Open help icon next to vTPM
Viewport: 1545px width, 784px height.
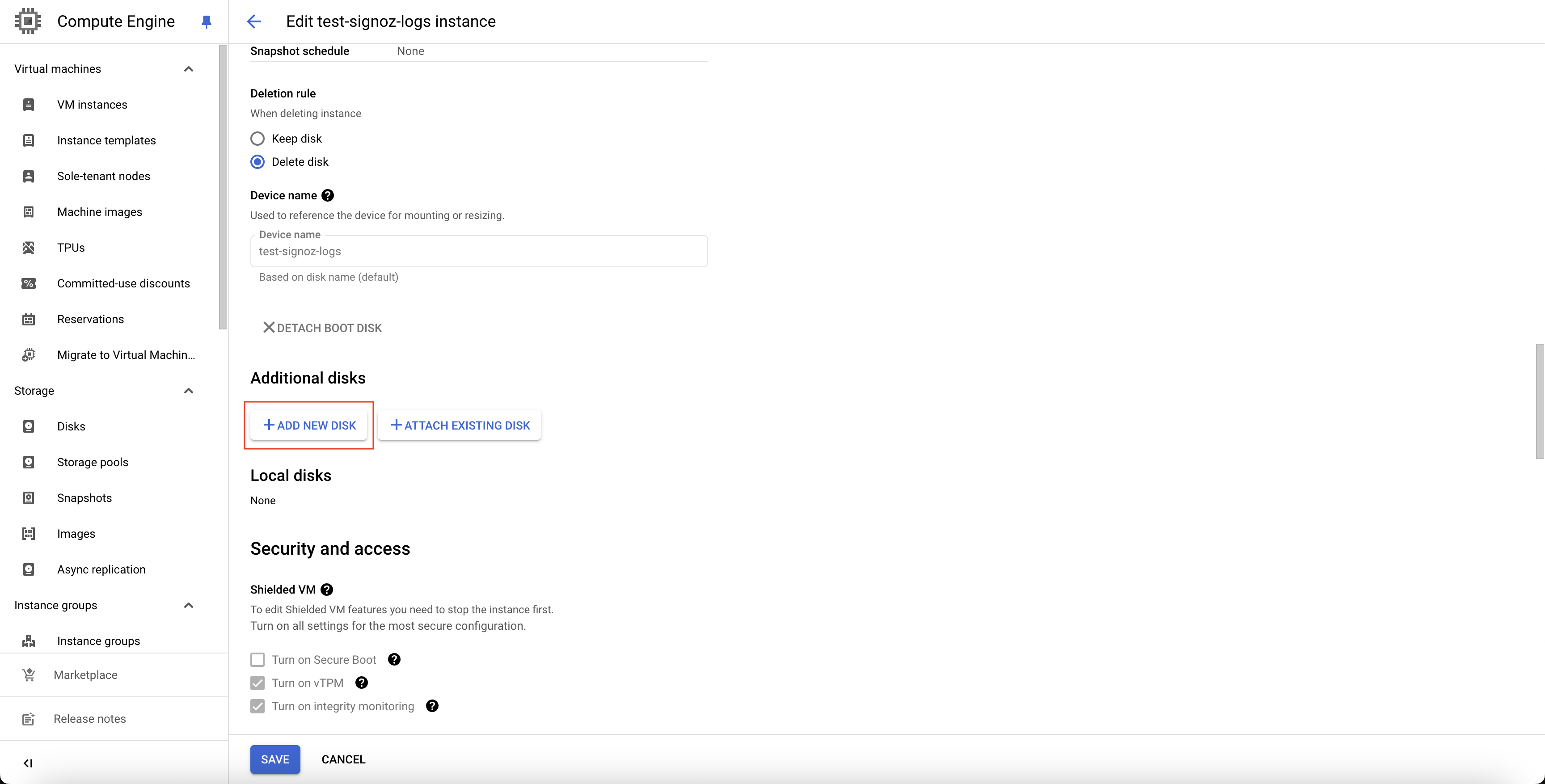pos(362,683)
